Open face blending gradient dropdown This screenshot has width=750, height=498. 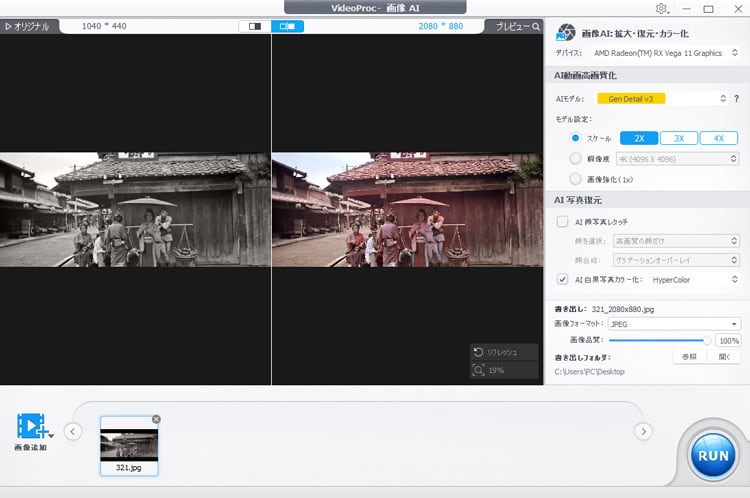point(676,260)
